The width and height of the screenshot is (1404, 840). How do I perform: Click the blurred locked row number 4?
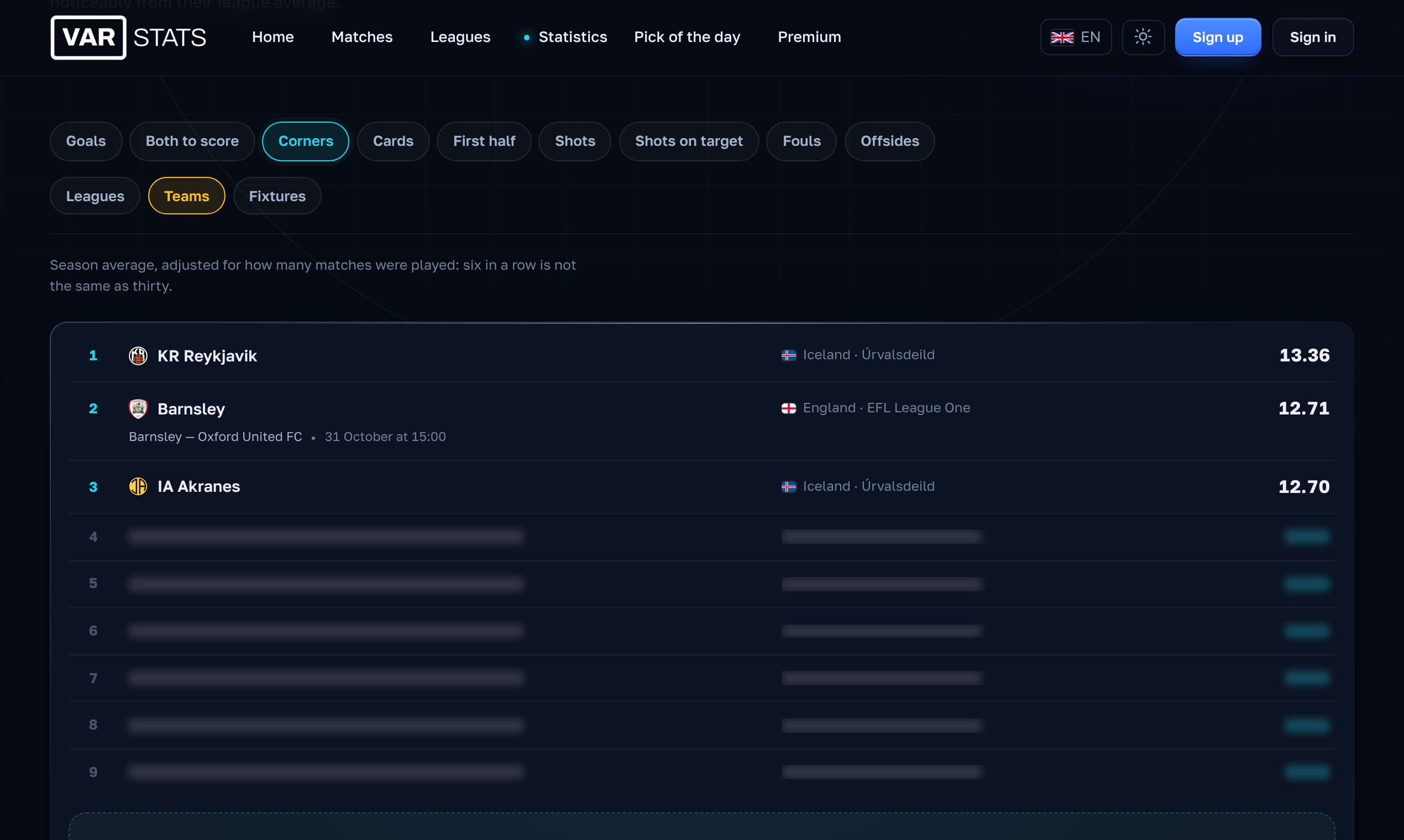coord(701,537)
